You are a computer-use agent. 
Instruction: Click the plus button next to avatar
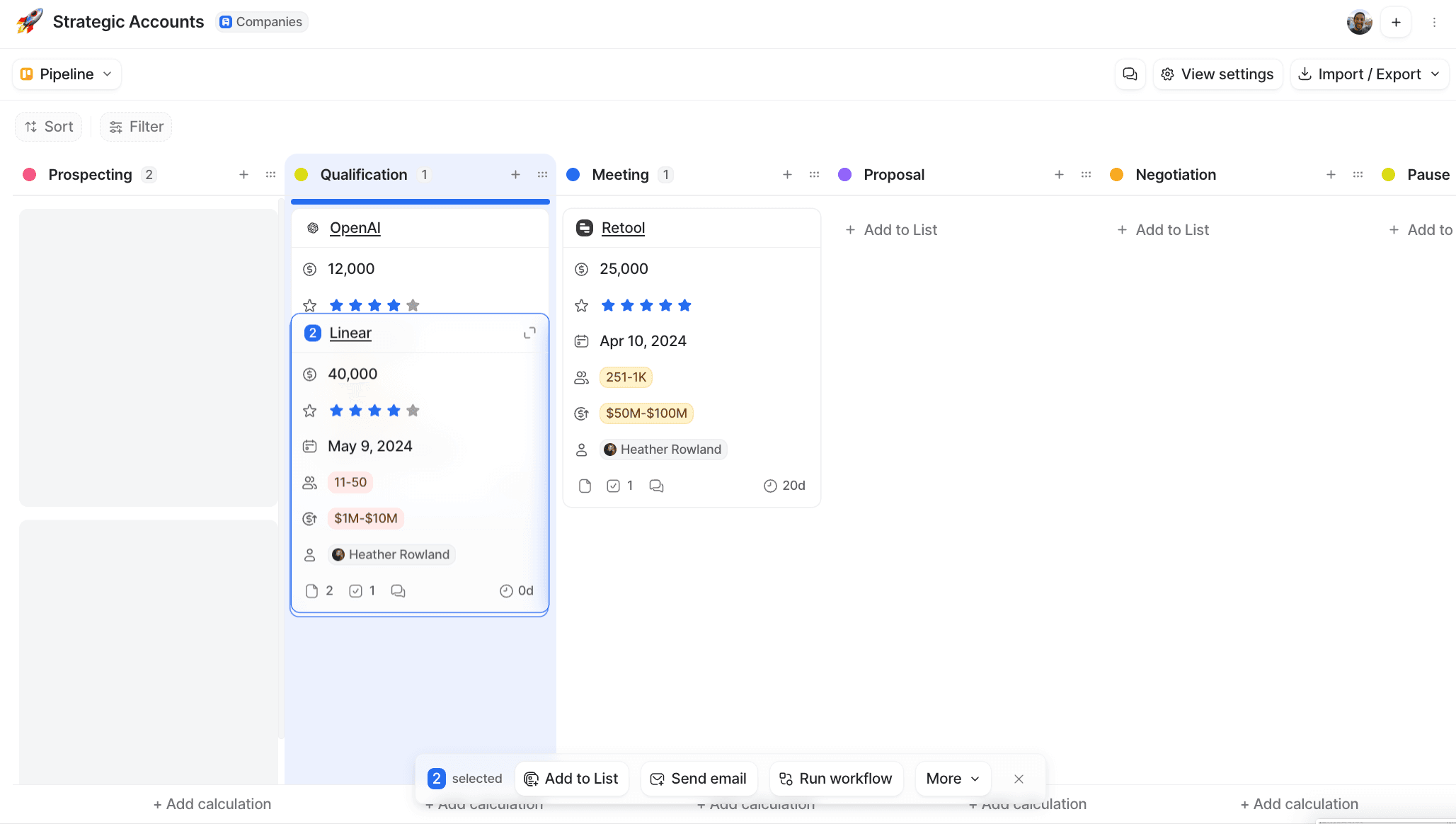click(1396, 22)
